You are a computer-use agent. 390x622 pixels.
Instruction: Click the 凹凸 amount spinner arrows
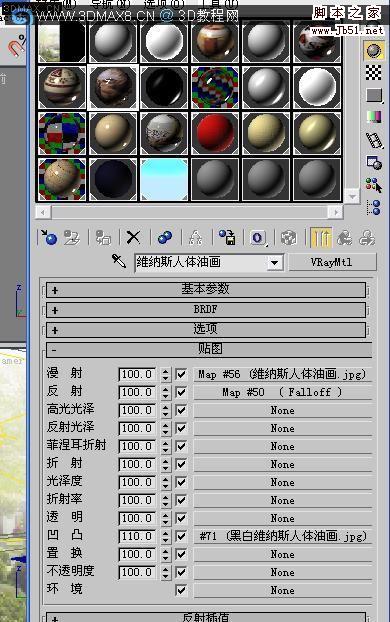[165, 536]
